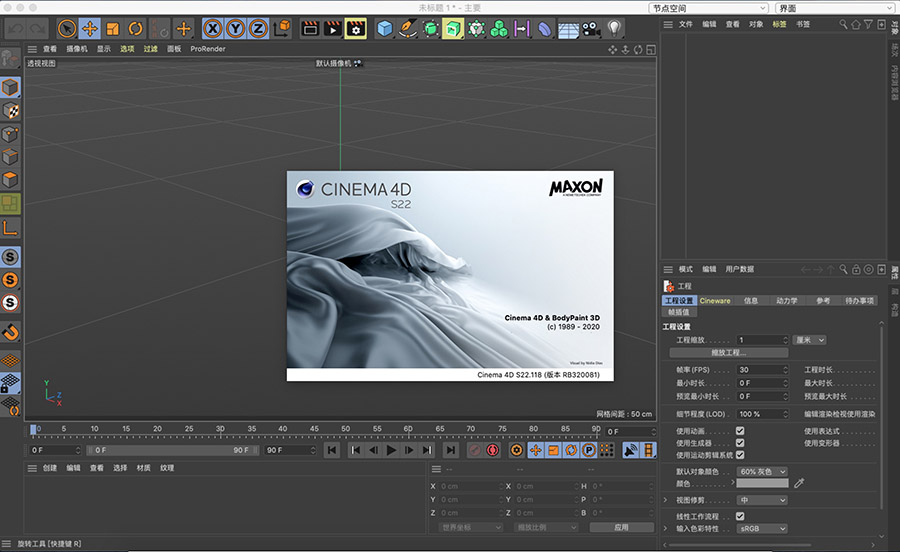The image size is (900, 552).
Task: Click the Undo arrow in top toolbar
Action: click(x=15, y=28)
